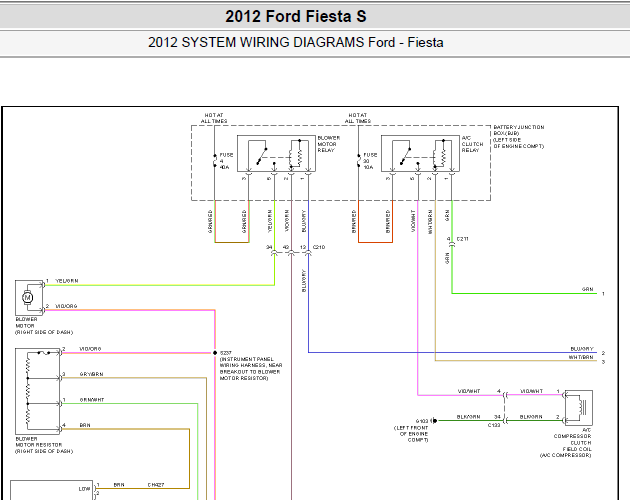Image resolution: width=630 pixels, height=500 pixels.
Task: Click the 'BLOWER MOTOR (RIGHT SIDE OF DASH)' caption
Action: (x=44, y=326)
